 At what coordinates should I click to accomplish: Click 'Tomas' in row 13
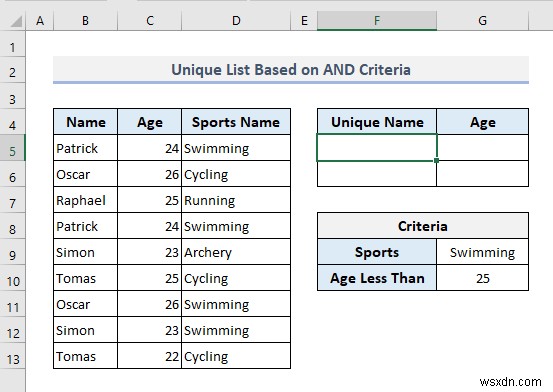[x=86, y=356]
